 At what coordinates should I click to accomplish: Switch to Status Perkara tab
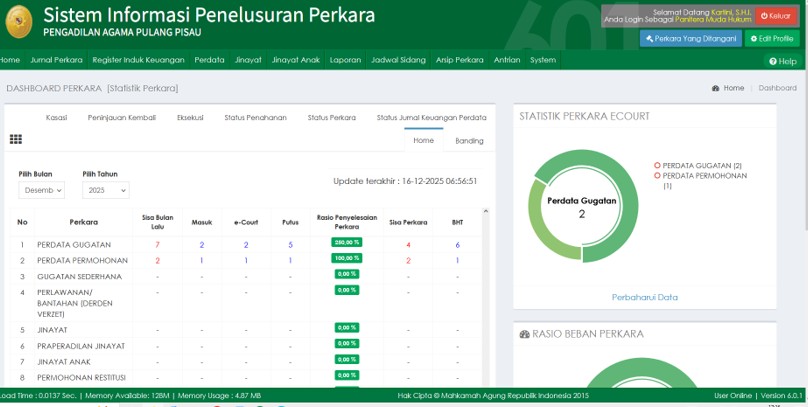click(332, 117)
